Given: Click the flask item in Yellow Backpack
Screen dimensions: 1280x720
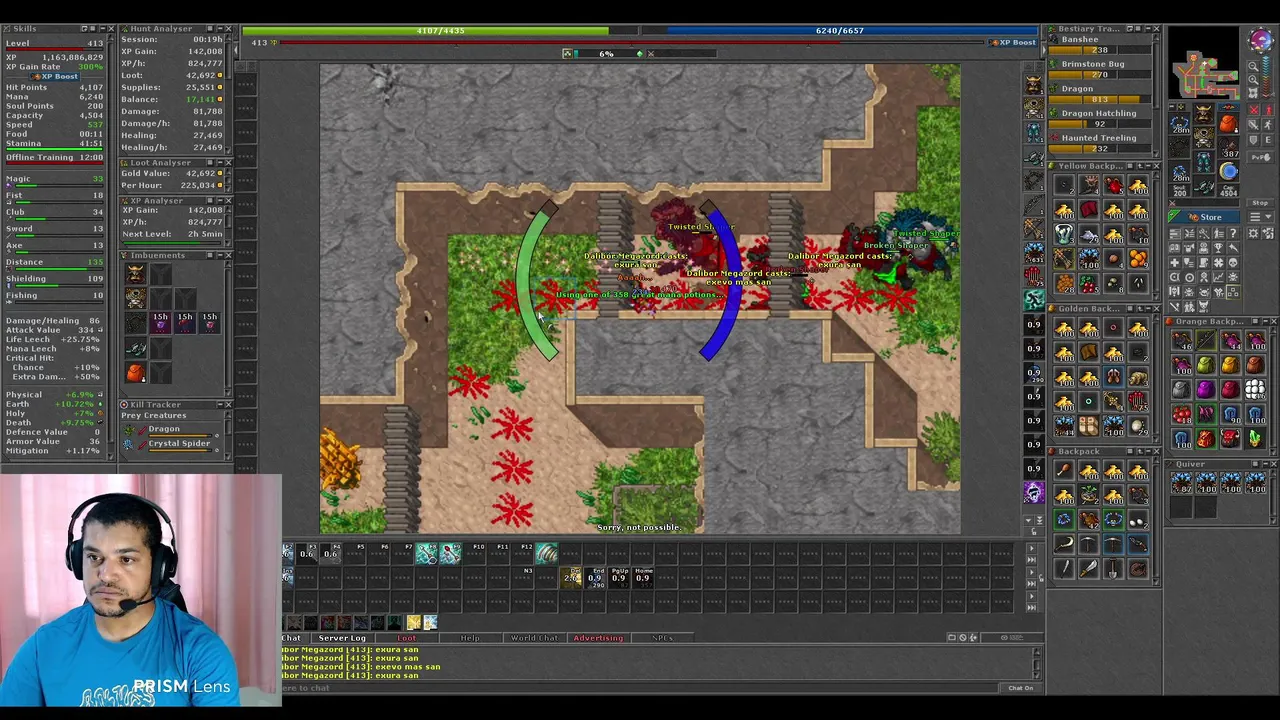Looking at the screenshot, I should (x=1064, y=234).
